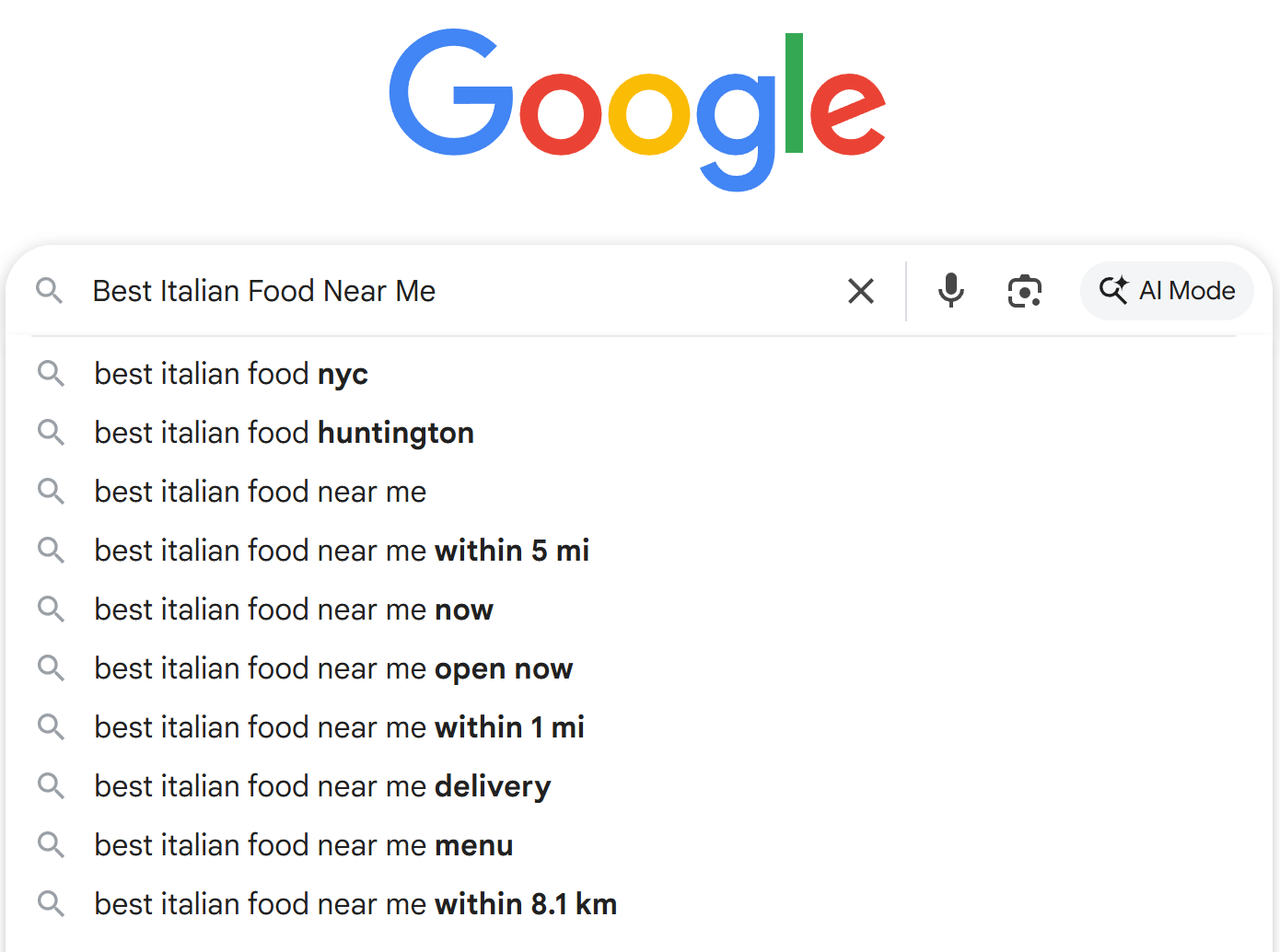This screenshot has height=952, width=1280.
Task: Click the Google logo
Action: pyautogui.click(x=637, y=109)
